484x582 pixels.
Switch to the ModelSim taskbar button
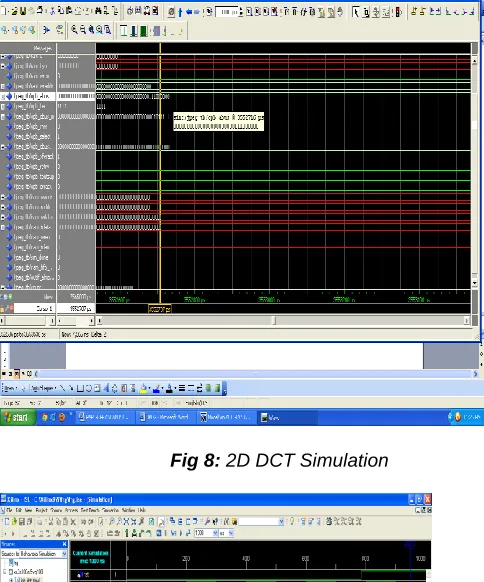[227, 417]
